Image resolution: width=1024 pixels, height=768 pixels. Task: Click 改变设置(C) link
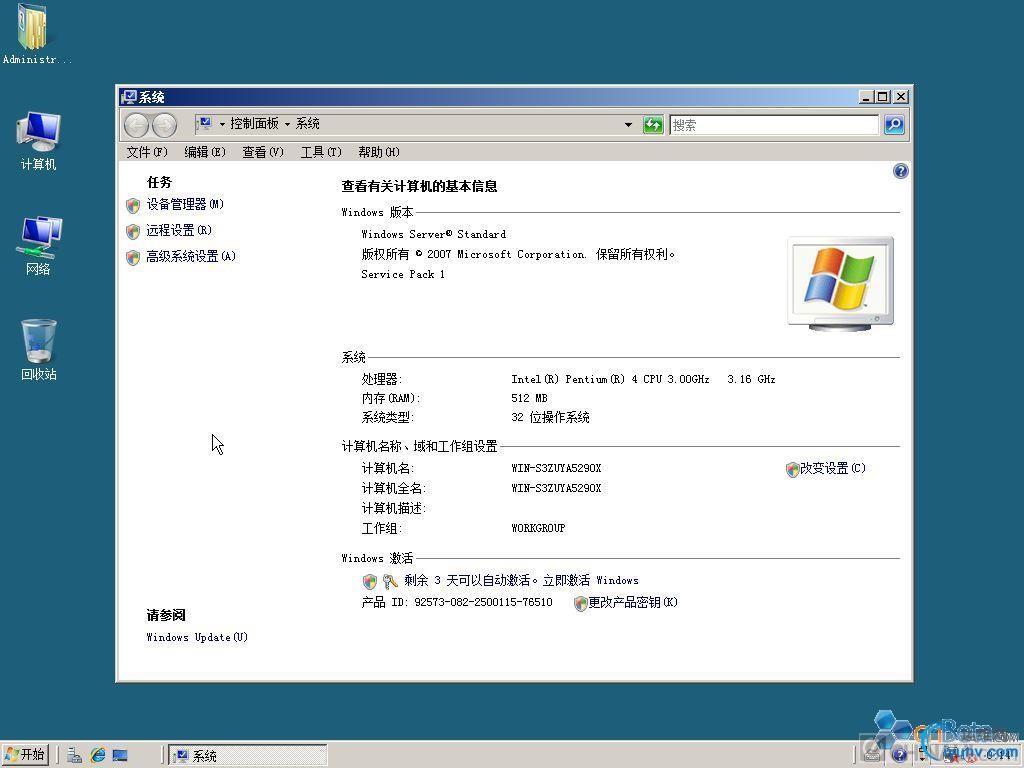(x=833, y=468)
